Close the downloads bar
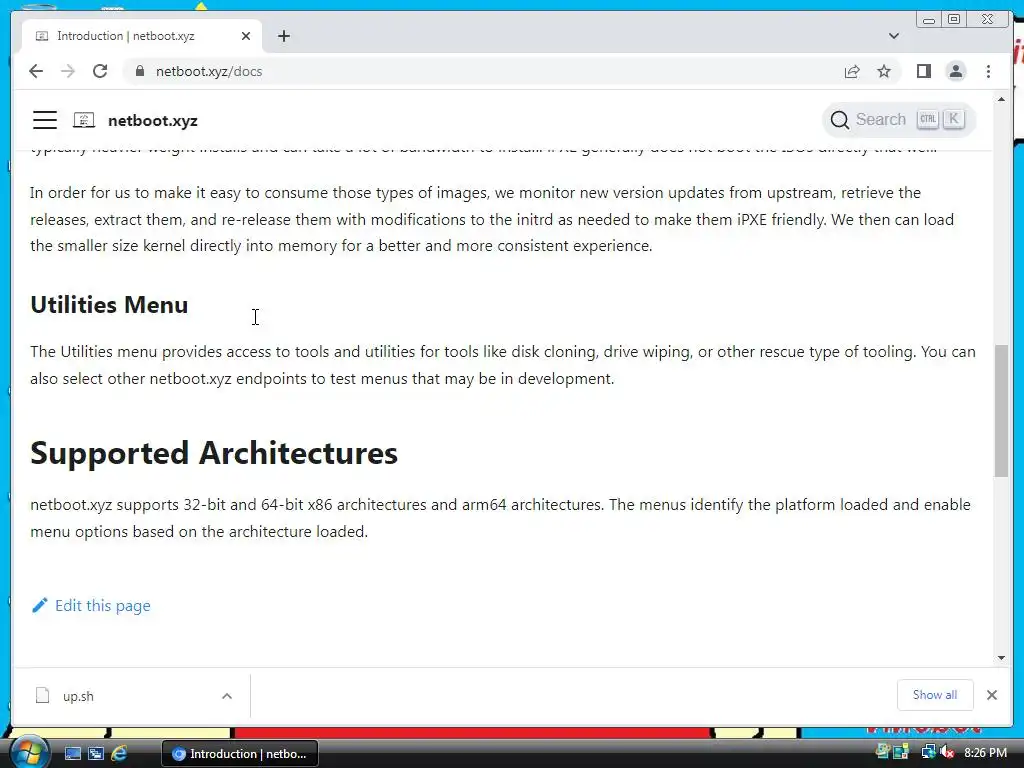The image size is (1024, 768). coord(991,695)
